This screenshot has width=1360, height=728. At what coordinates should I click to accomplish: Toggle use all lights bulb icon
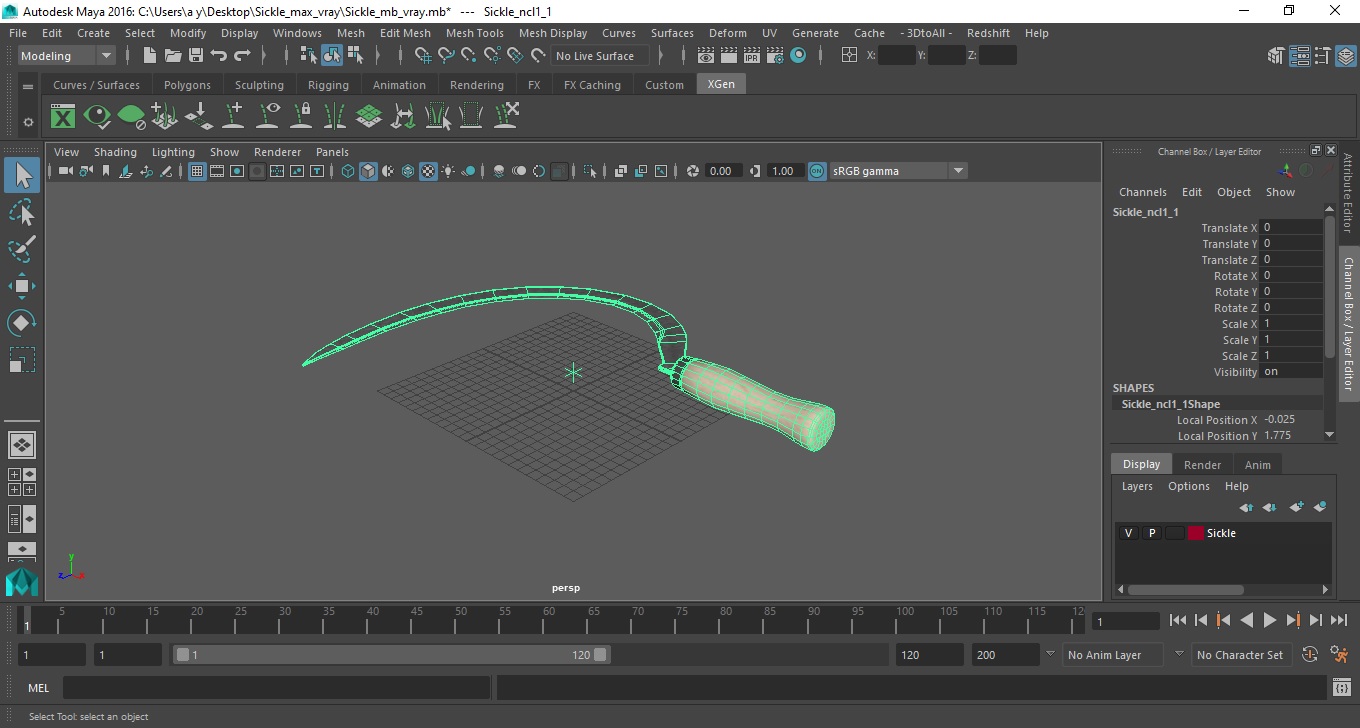[x=448, y=171]
